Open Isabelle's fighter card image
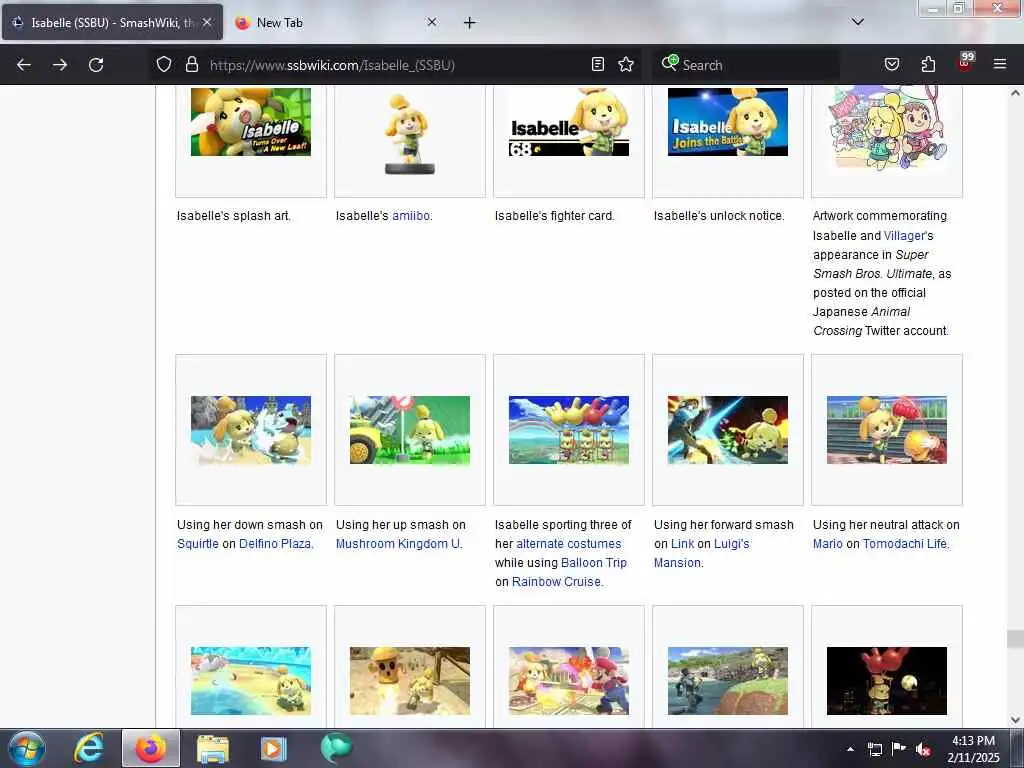This screenshot has width=1024, height=768. point(569,122)
